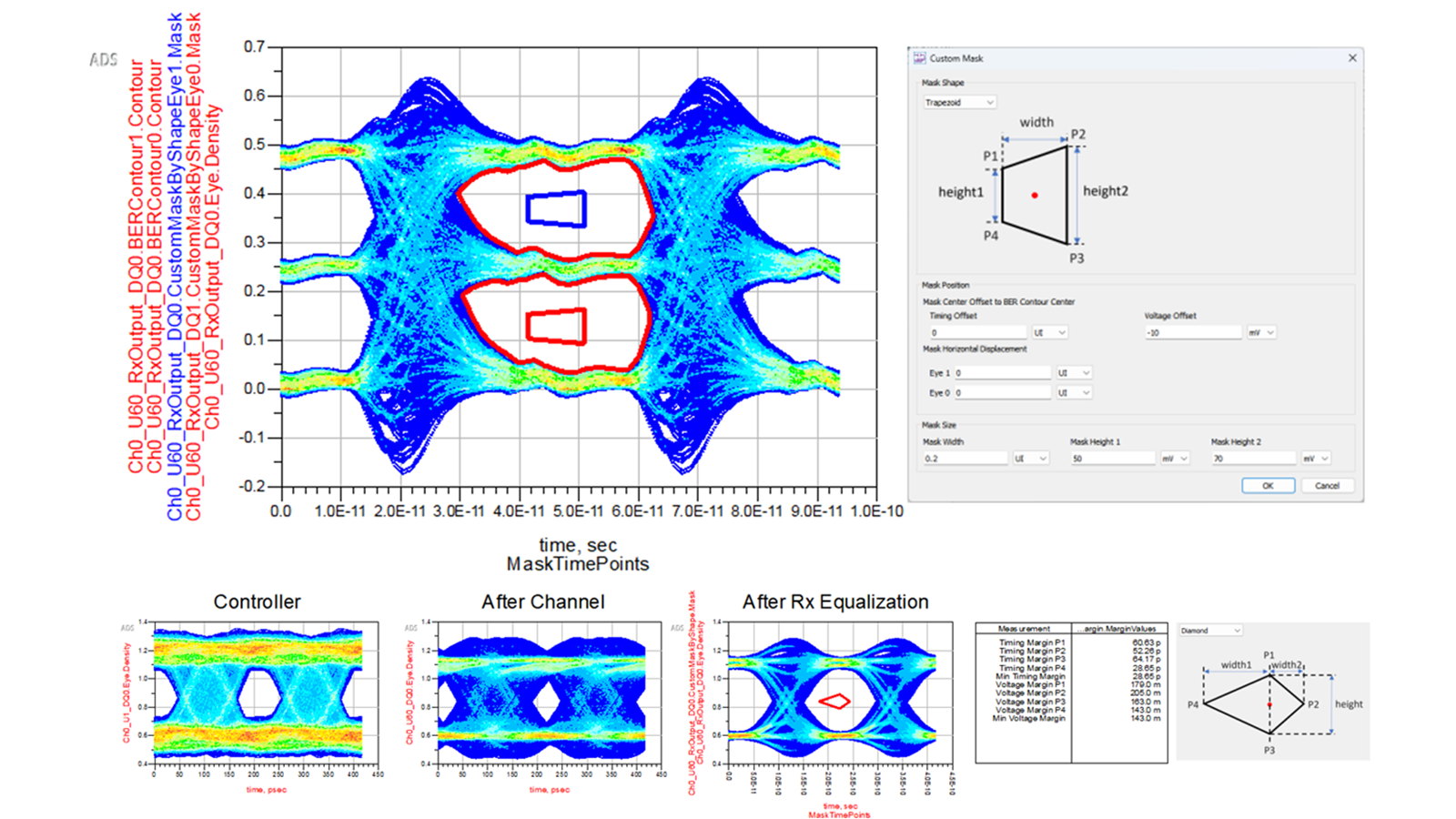Click the red center point in trapezoid diagram
This screenshot has height=819, width=1456.
1035,196
